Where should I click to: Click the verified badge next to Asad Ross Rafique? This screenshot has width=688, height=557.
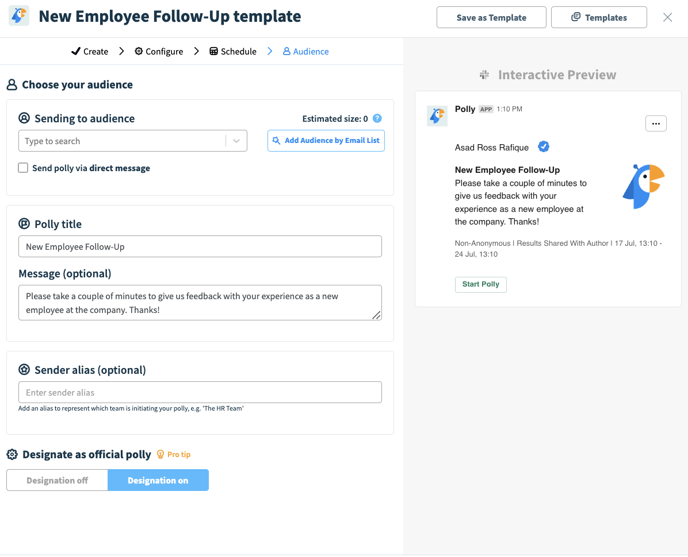pos(544,147)
